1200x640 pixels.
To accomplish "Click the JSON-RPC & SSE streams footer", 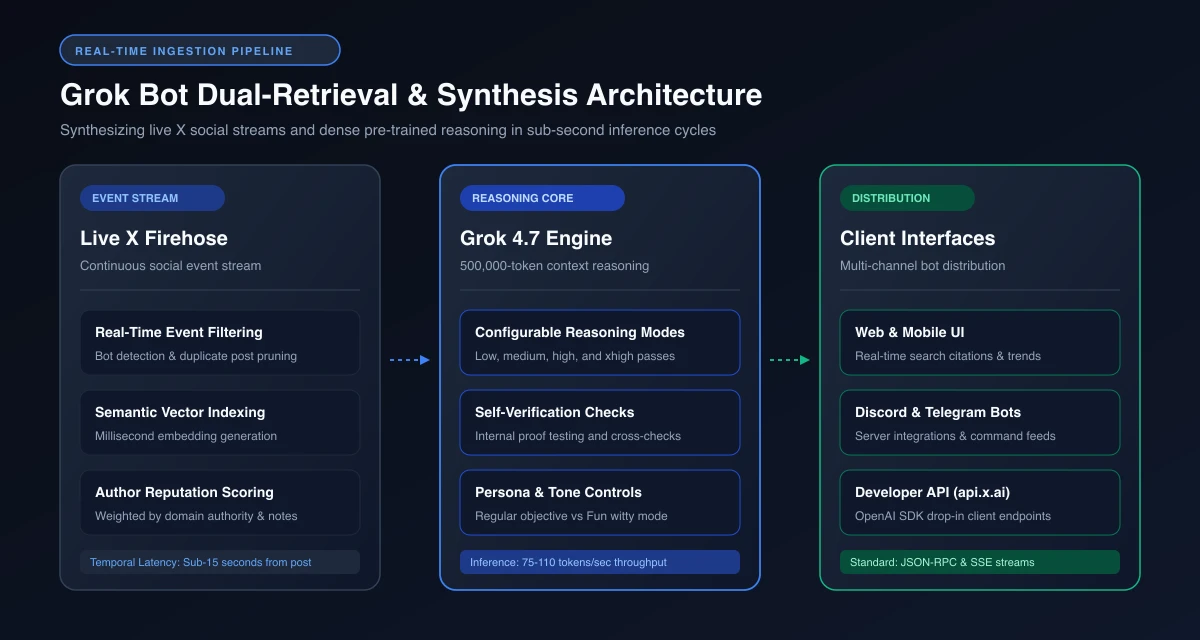I will 980,562.
